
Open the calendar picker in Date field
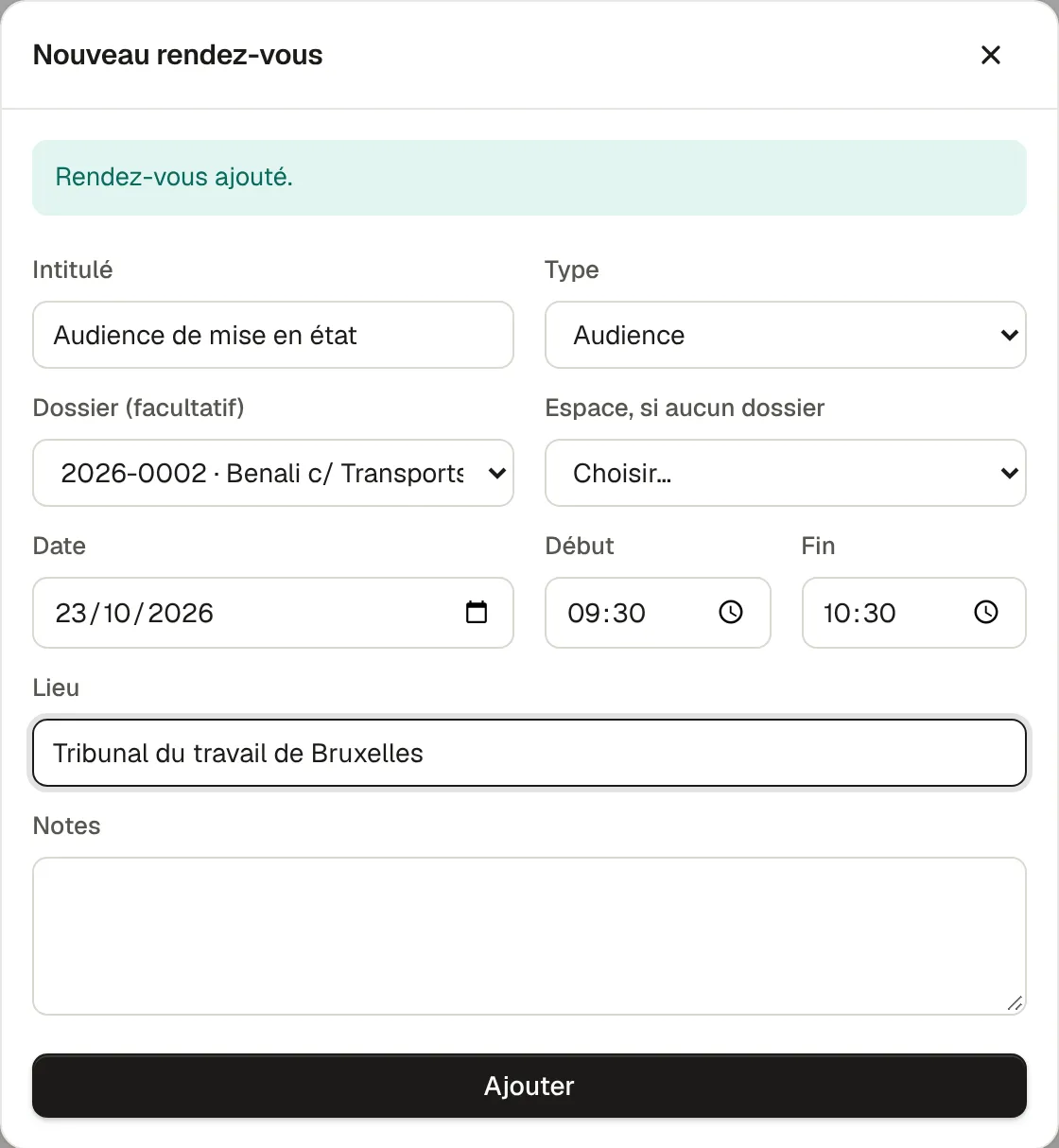[477, 613]
